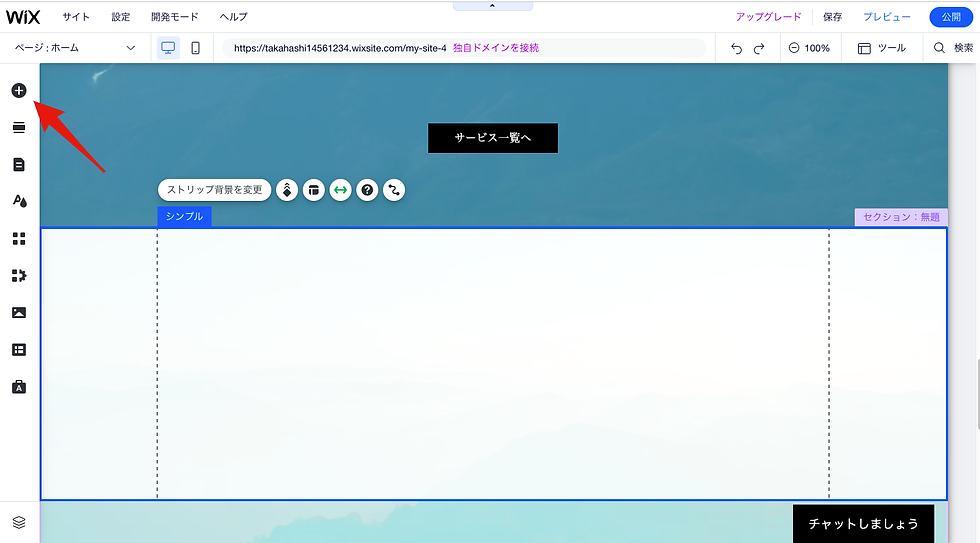
Task: Open the Media image icon
Action: tap(19, 312)
